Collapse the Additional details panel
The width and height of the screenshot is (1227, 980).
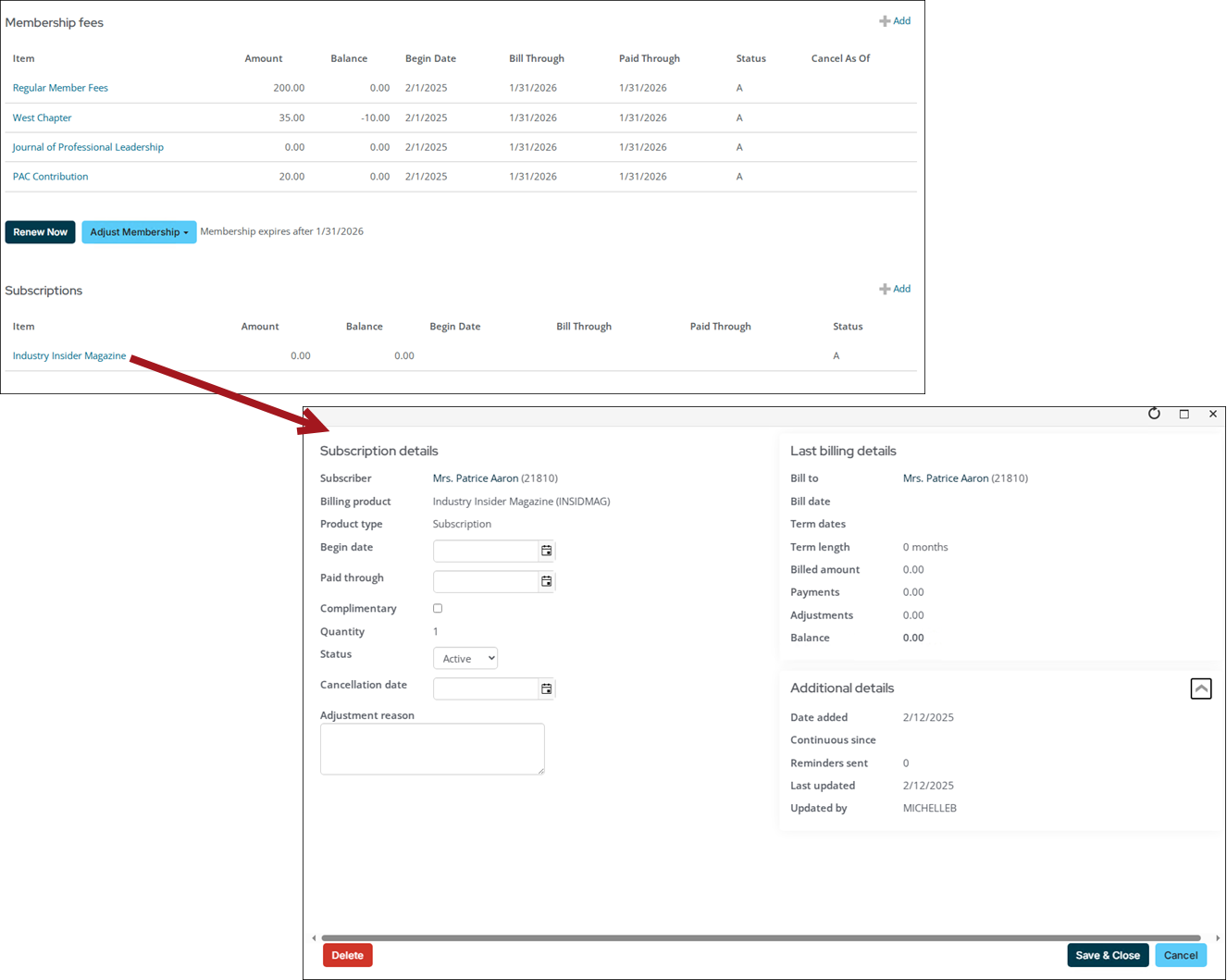[x=1200, y=688]
